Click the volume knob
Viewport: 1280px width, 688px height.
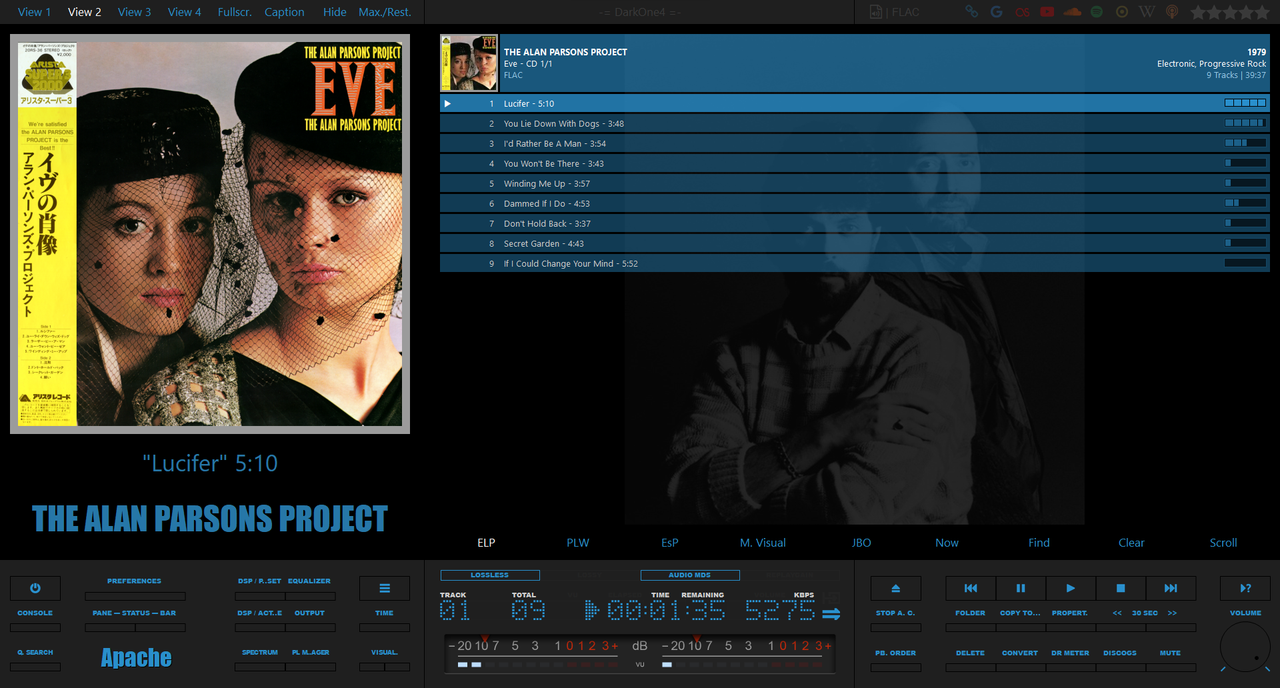click(1245, 646)
